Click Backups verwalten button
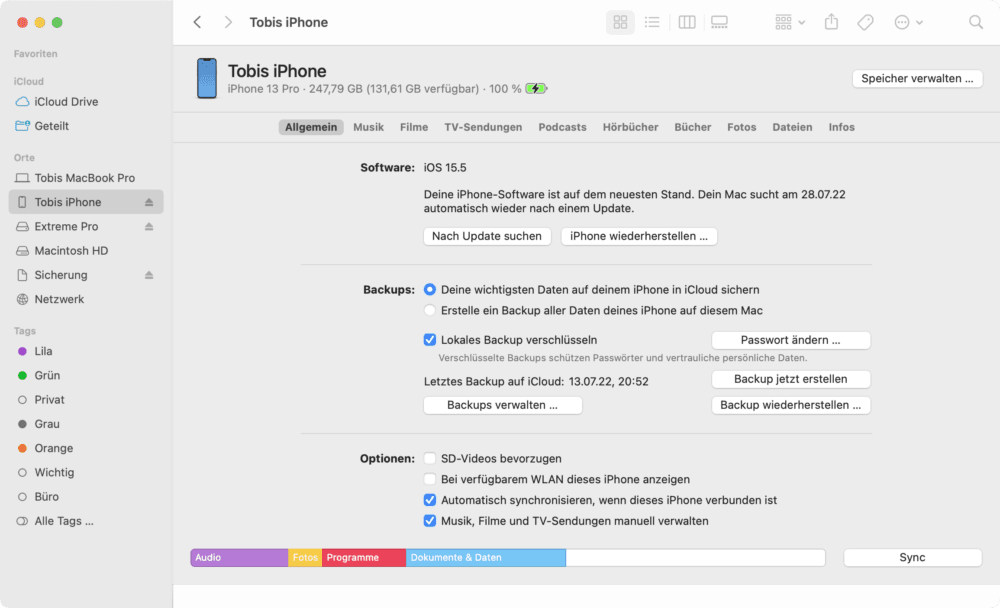 503,405
